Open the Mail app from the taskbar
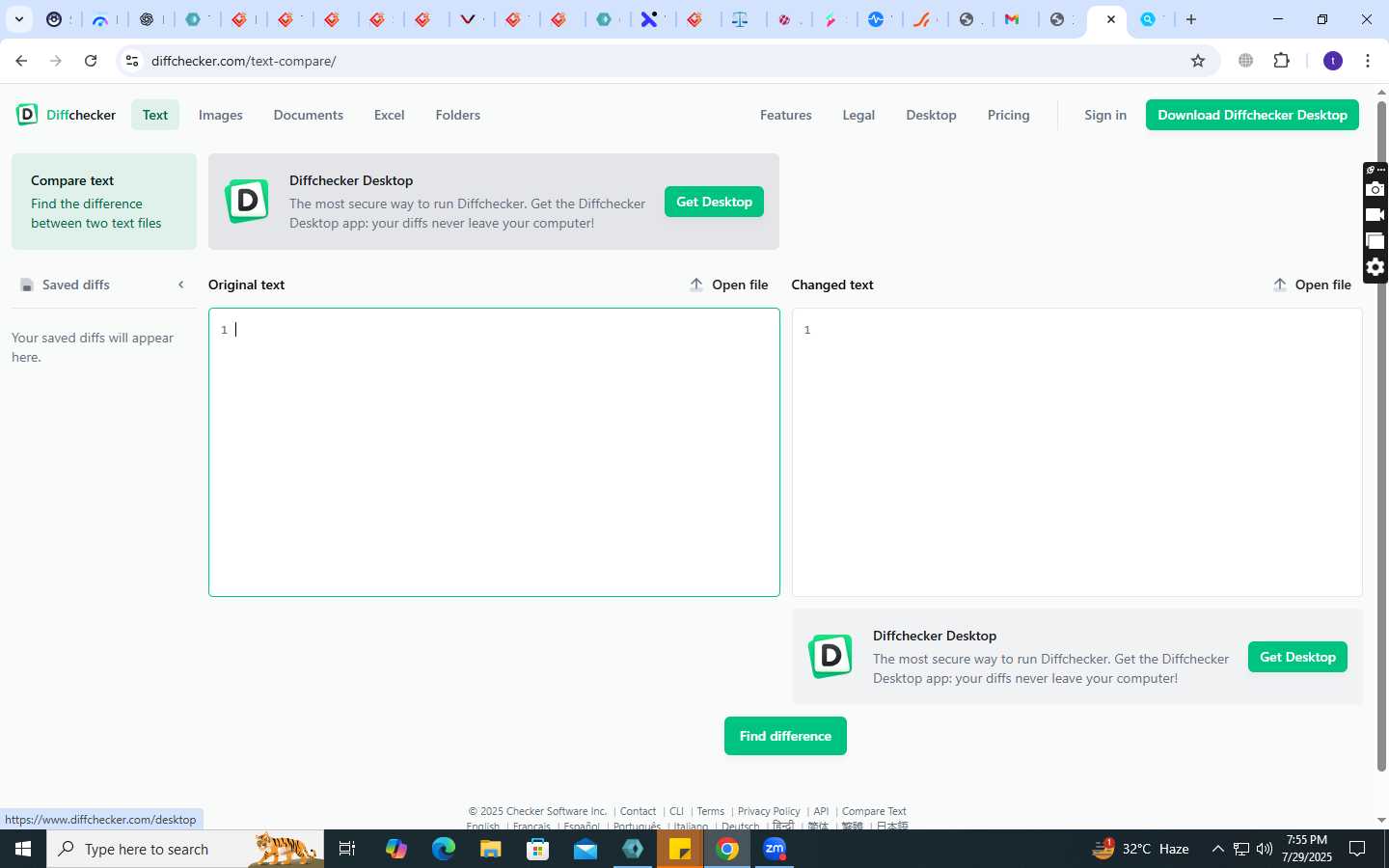Image resolution: width=1389 pixels, height=868 pixels. point(586,849)
